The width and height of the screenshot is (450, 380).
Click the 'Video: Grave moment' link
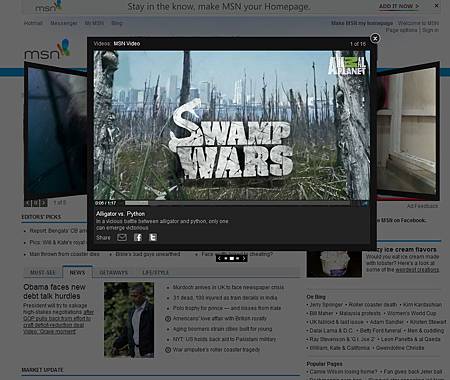point(49,332)
